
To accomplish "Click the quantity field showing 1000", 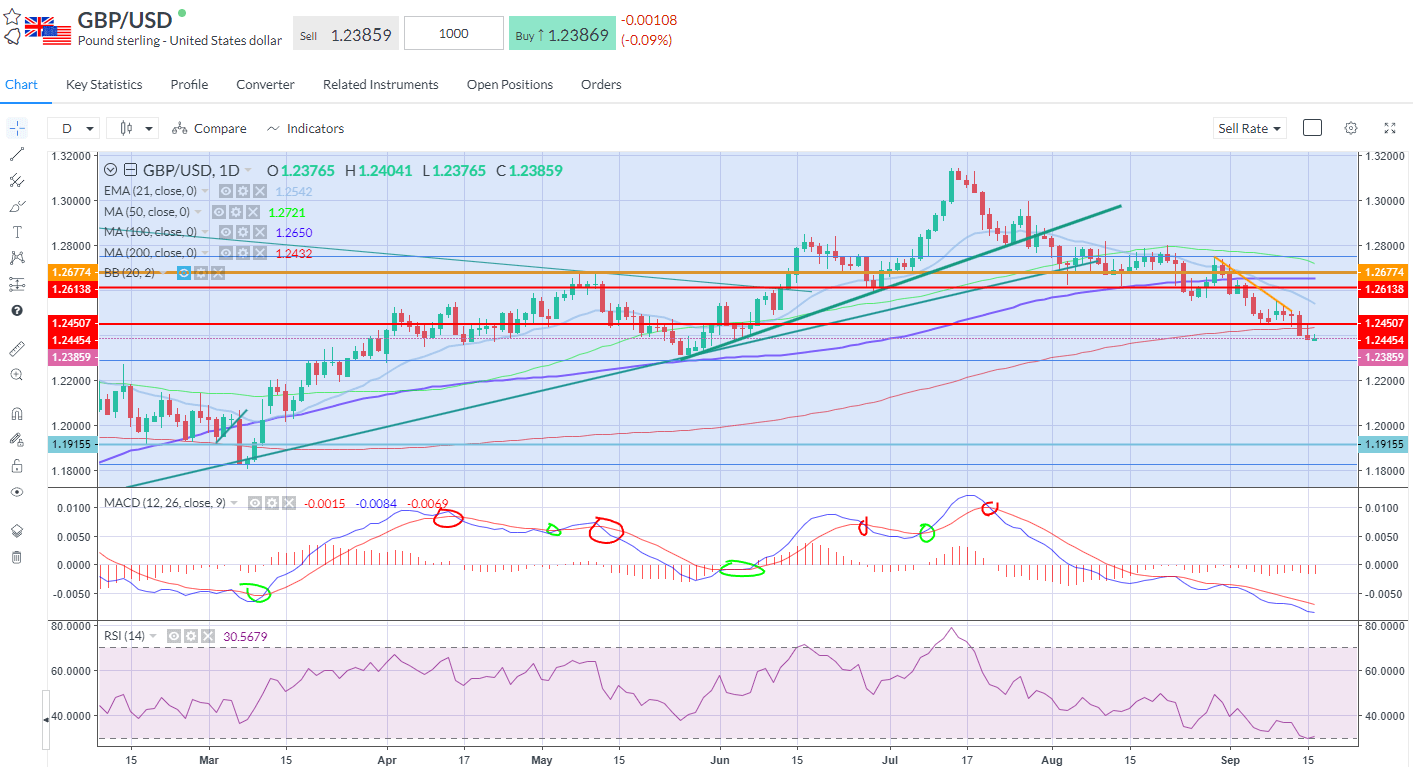I will pyautogui.click(x=453, y=34).
